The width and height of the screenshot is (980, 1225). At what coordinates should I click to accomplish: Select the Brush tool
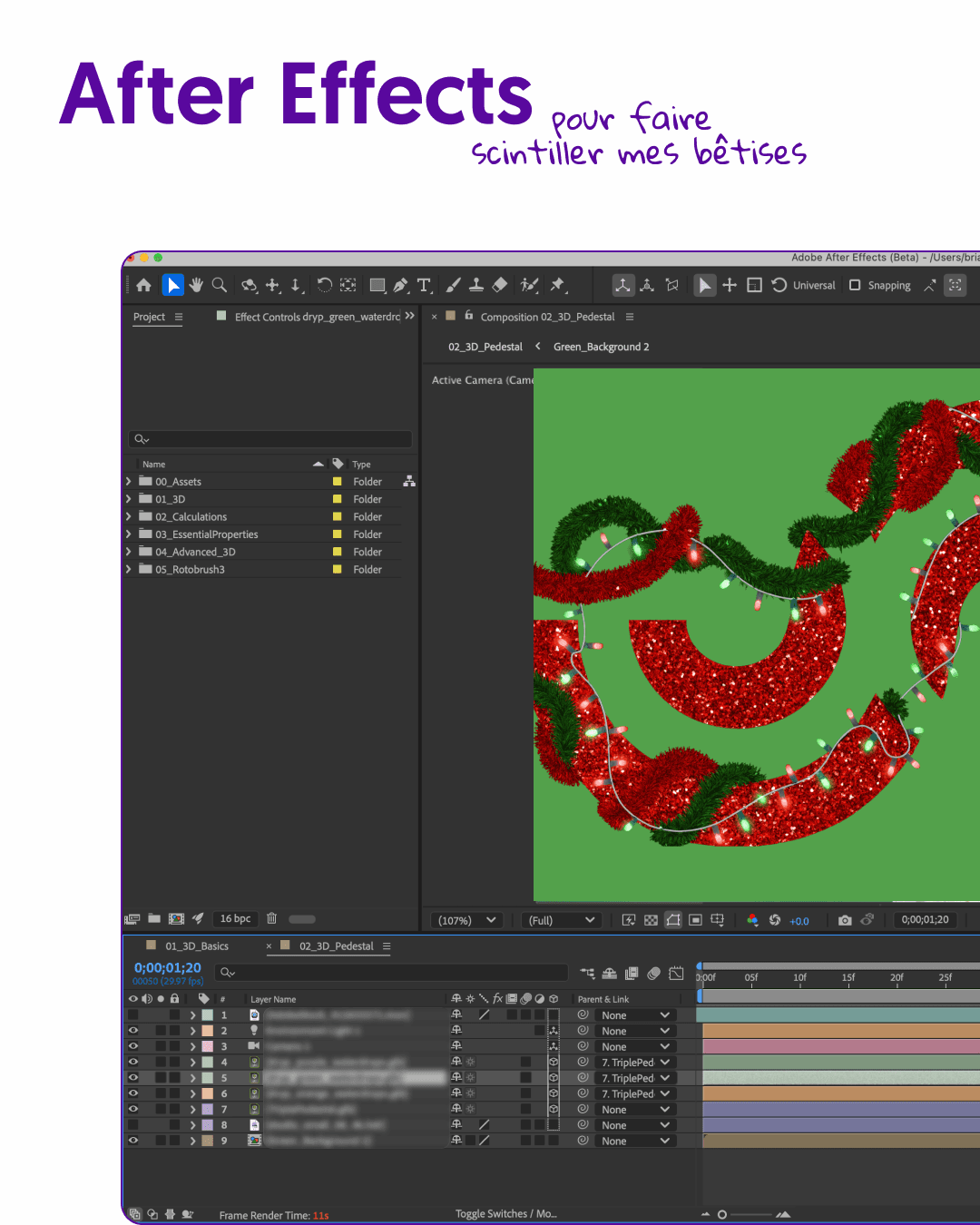tap(453, 285)
